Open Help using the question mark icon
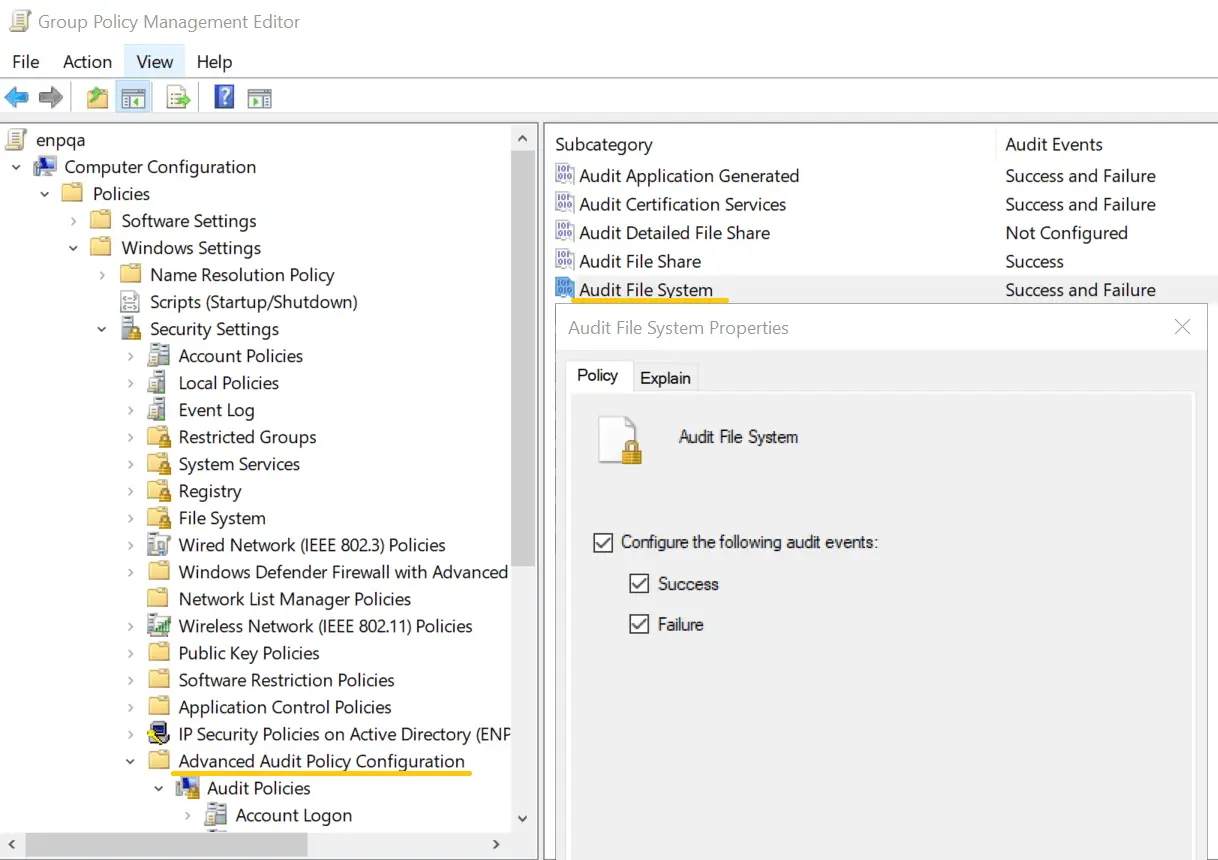The image size is (1218, 860). tap(223, 96)
